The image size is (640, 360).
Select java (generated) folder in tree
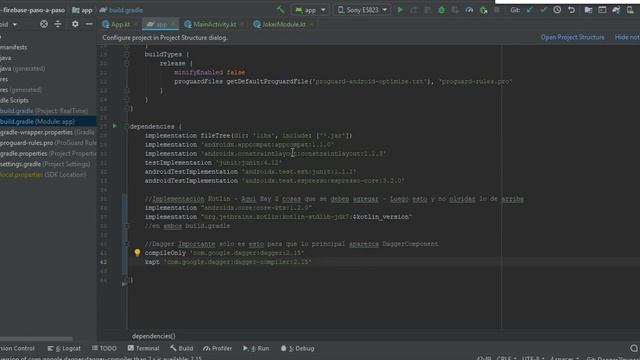click(x=22, y=69)
